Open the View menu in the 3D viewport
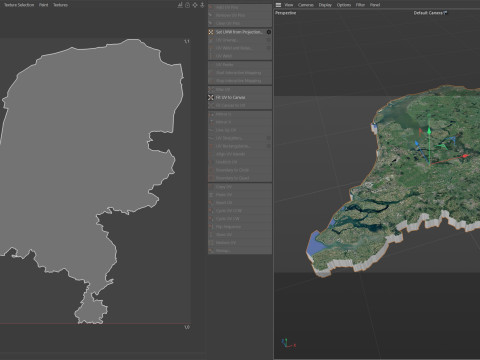Image resolution: width=480 pixels, height=360 pixels. [x=289, y=5]
